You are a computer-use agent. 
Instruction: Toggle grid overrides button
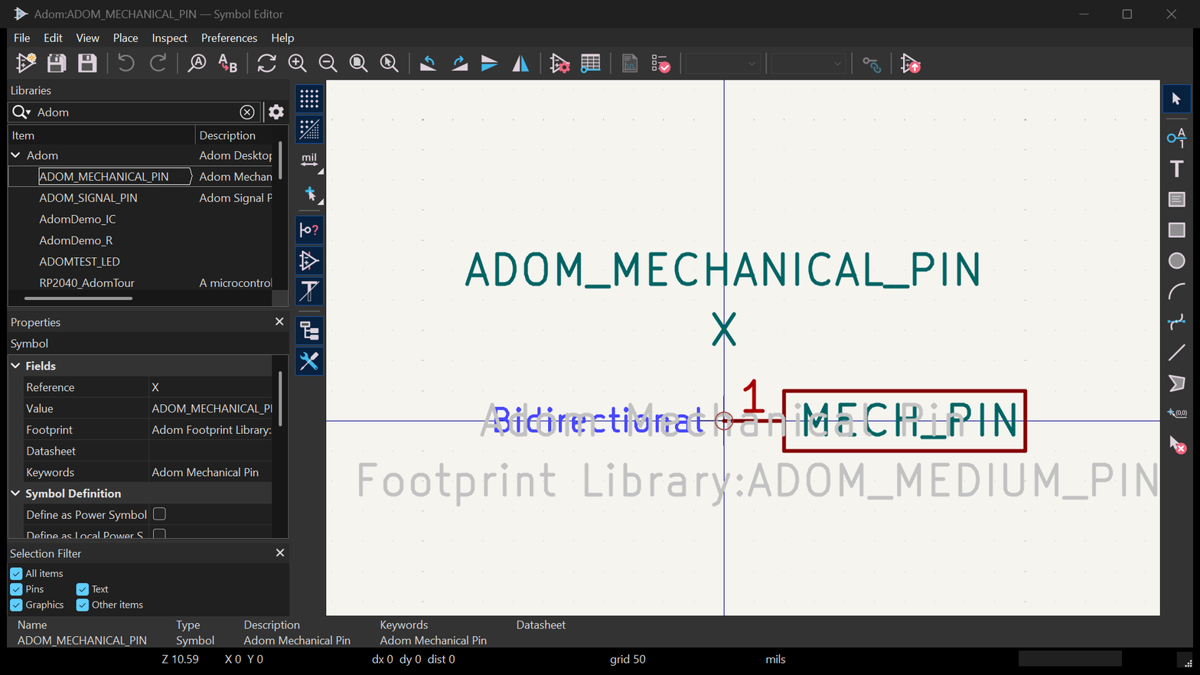tap(309, 129)
